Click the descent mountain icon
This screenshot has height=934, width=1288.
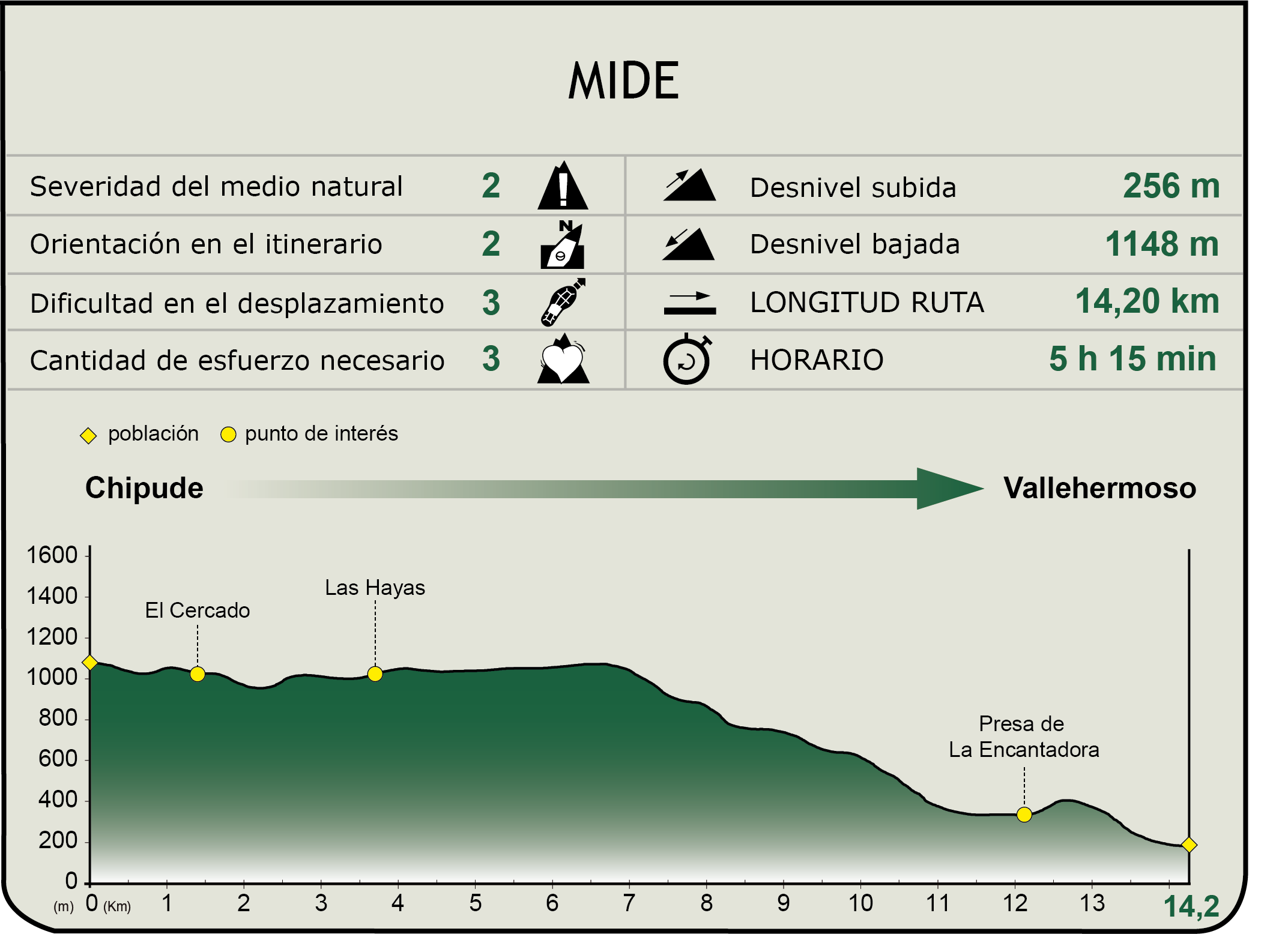tap(688, 244)
